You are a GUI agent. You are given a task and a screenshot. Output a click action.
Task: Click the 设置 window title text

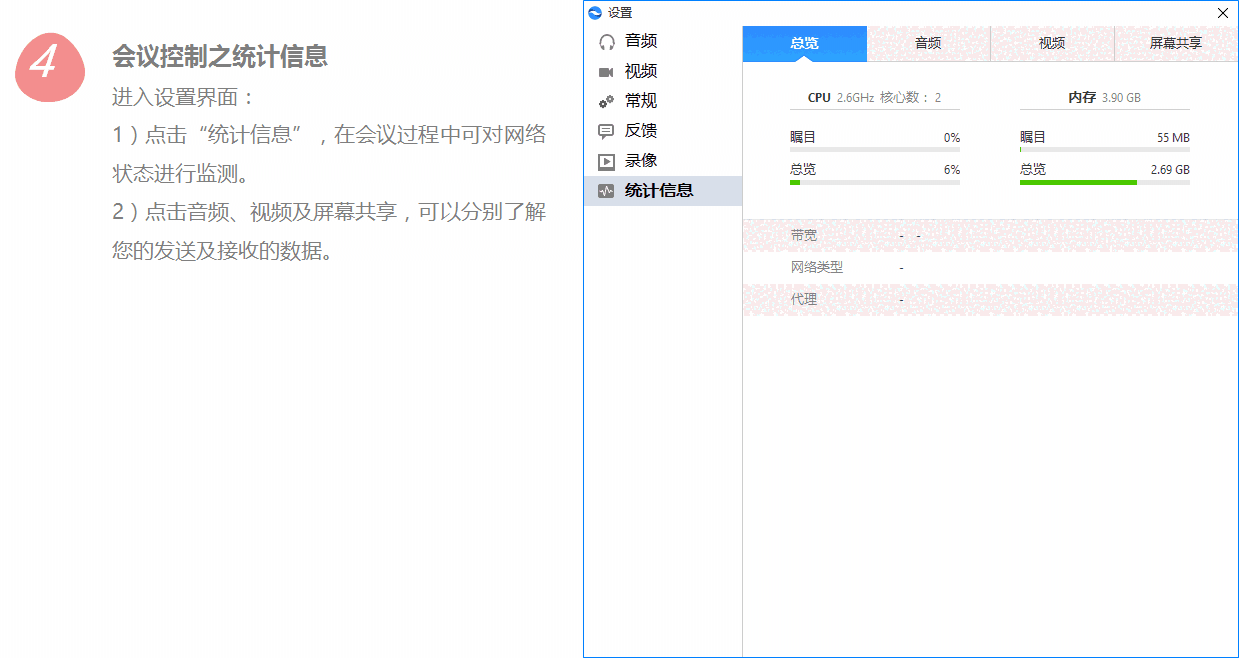620,12
